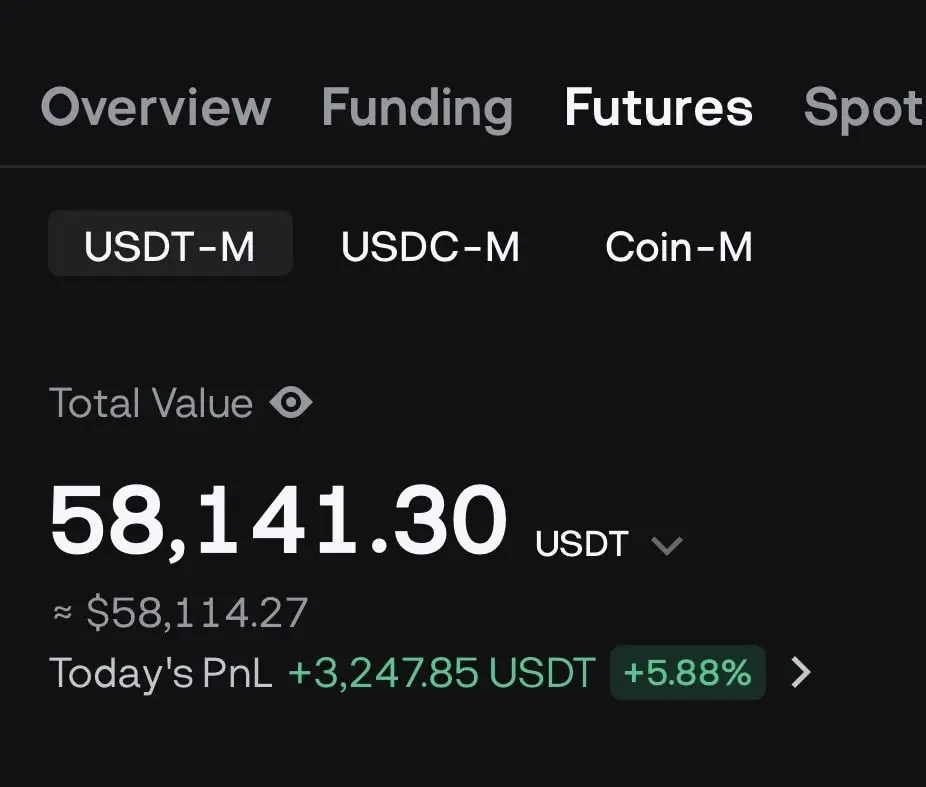Switch to the Overview tab
The height and width of the screenshot is (787, 926).
click(156, 107)
